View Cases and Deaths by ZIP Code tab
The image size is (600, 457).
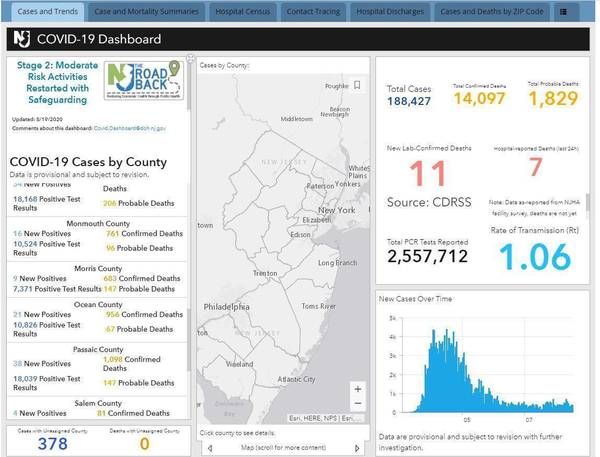point(492,12)
